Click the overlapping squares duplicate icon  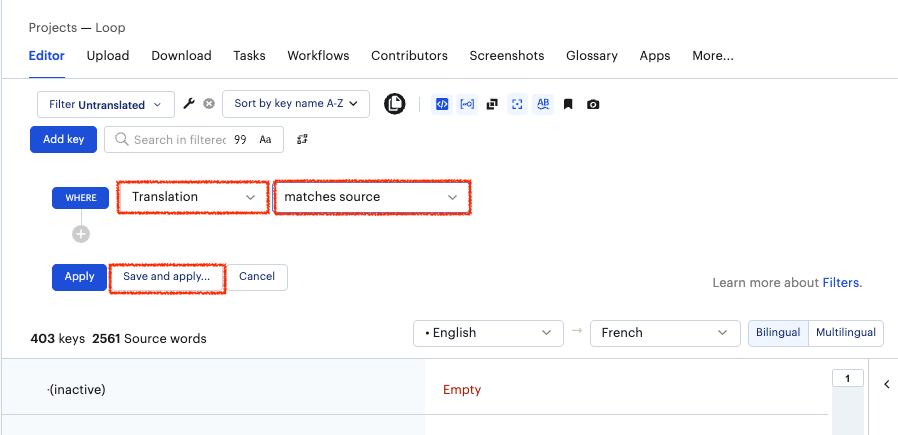pyautogui.click(x=492, y=104)
